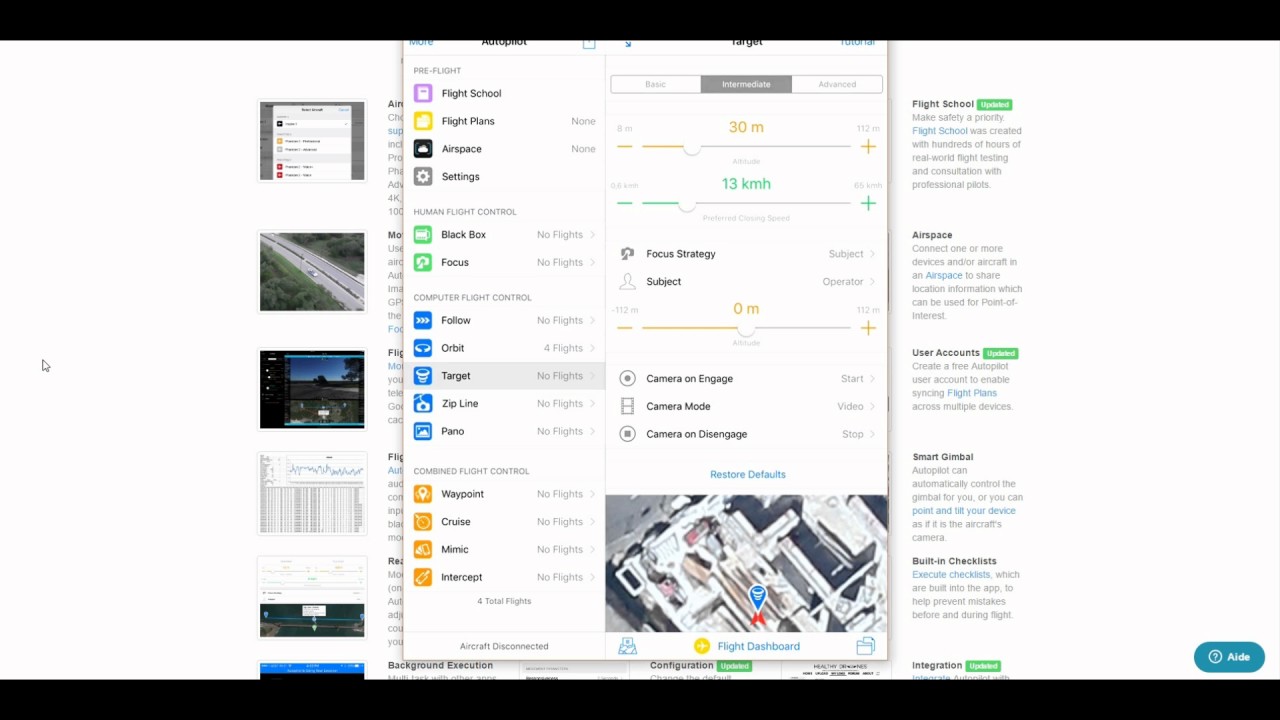The width and height of the screenshot is (1280, 720).
Task: Follow the Flight School link in webpage text
Action: coord(940,131)
